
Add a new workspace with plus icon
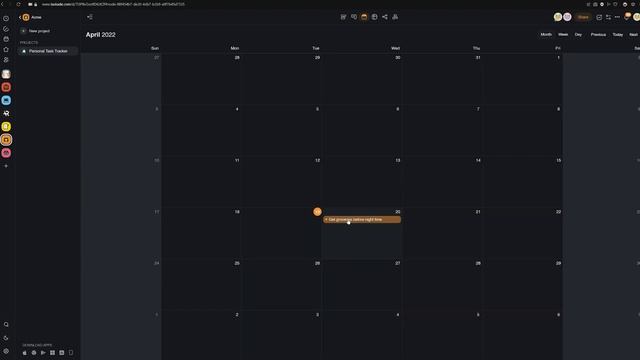pyautogui.click(x=6, y=166)
